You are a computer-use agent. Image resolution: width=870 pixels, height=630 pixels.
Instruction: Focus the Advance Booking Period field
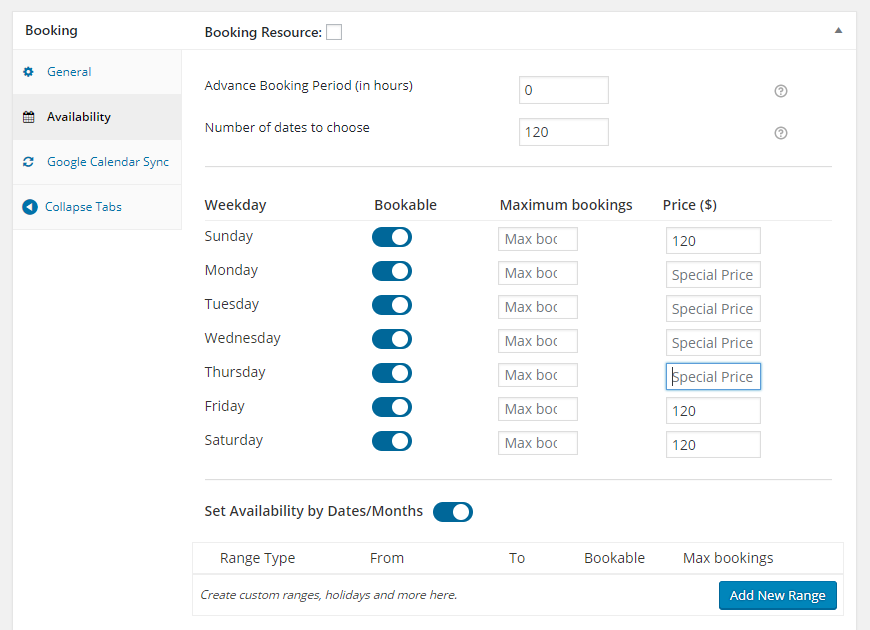(564, 90)
